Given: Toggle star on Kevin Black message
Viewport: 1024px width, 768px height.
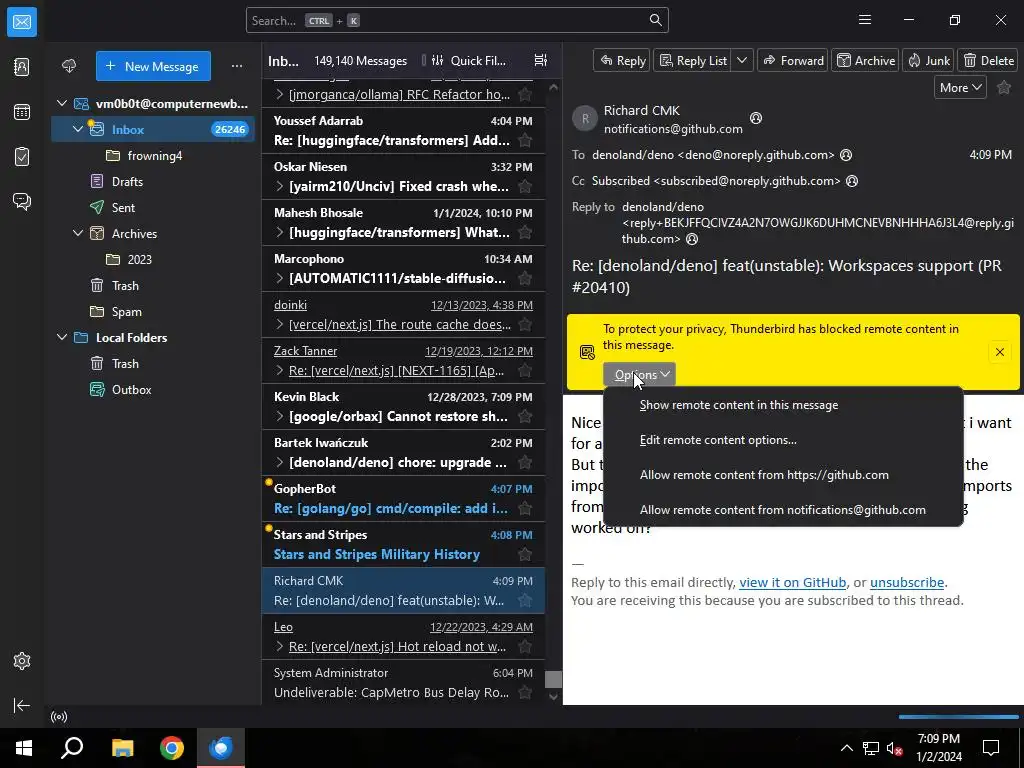Looking at the screenshot, I should point(524,417).
